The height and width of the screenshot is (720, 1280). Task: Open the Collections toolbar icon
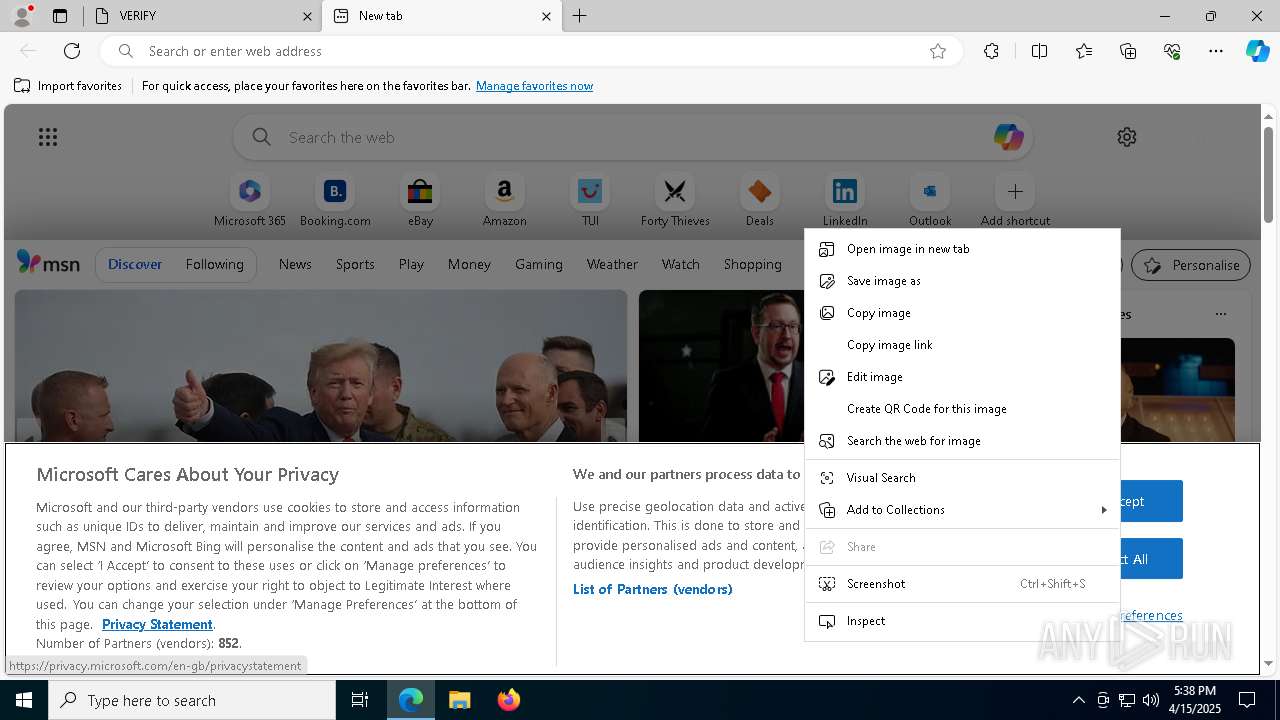1128,51
